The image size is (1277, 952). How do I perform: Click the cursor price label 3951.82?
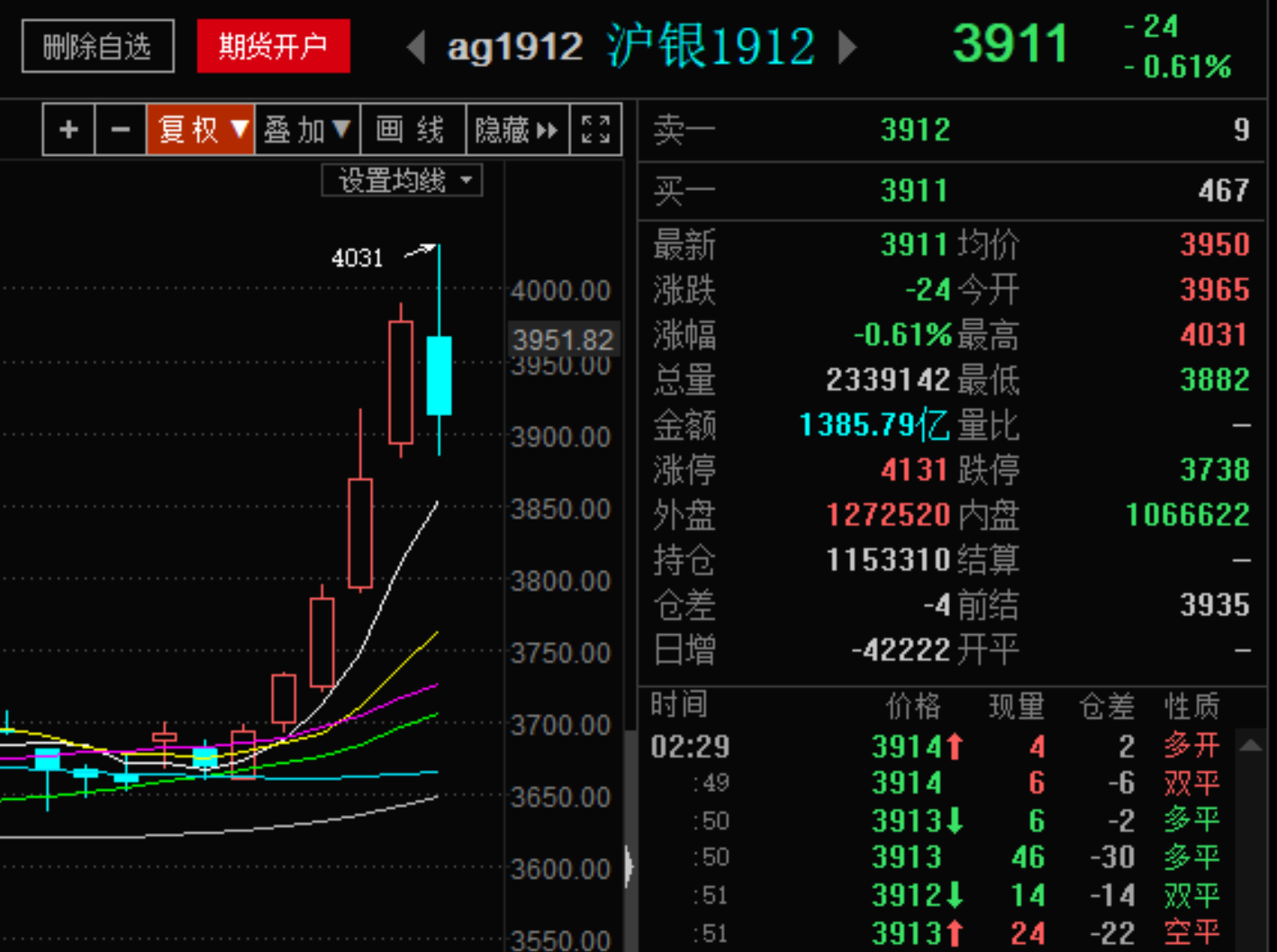click(563, 340)
